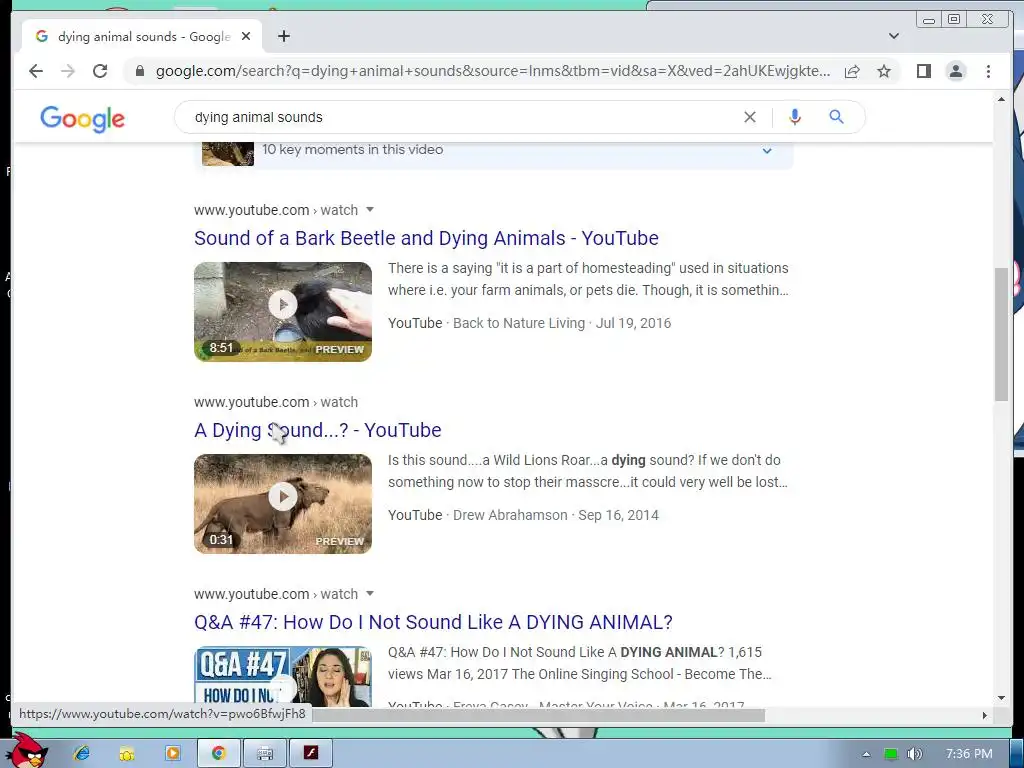The width and height of the screenshot is (1024, 768).
Task: Open the Angry Birds start button
Action: 27,751
